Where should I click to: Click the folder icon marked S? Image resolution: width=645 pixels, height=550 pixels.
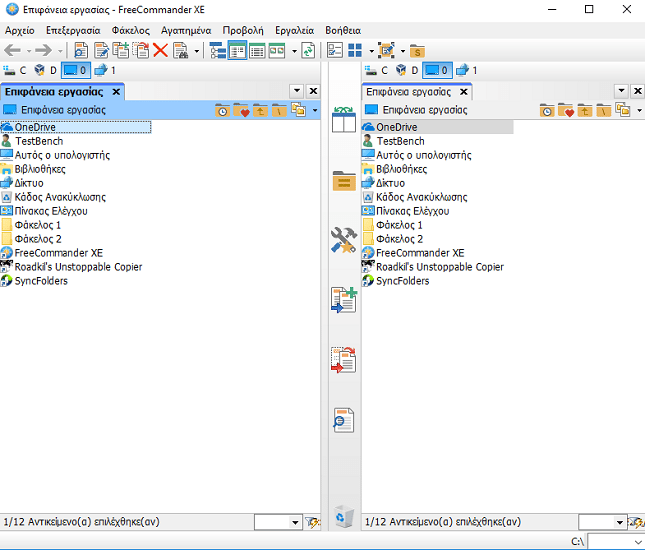(417, 51)
